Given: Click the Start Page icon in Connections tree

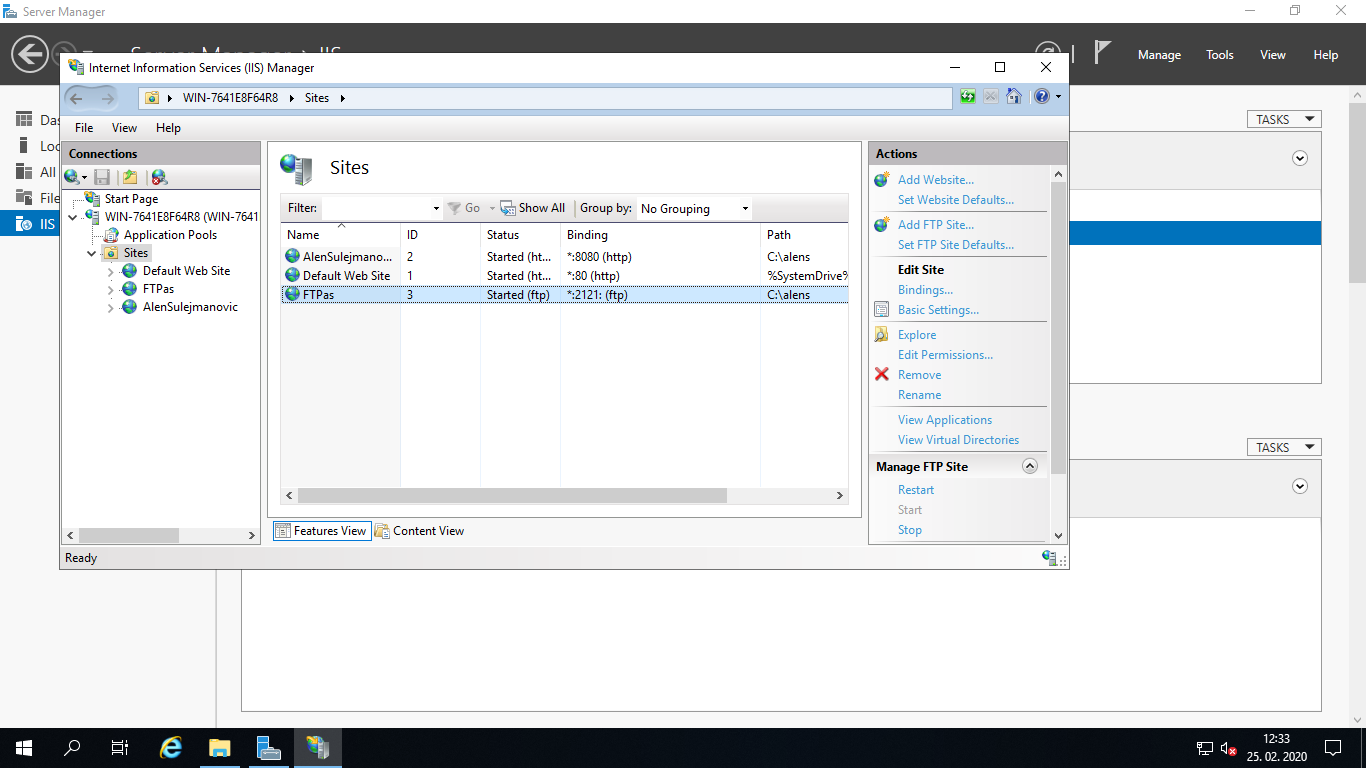Looking at the screenshot, I should point(93,199).
